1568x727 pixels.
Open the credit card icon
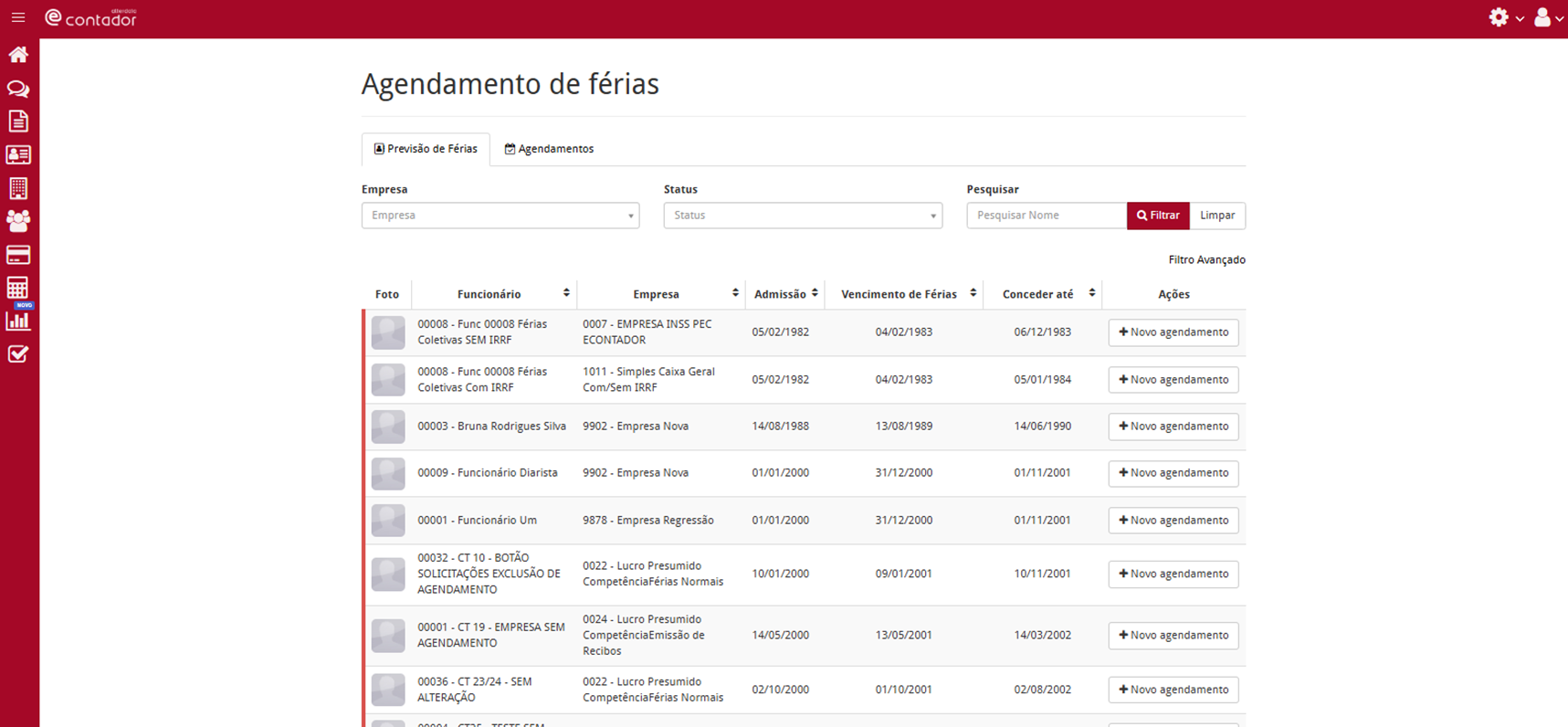pos(18,255)
